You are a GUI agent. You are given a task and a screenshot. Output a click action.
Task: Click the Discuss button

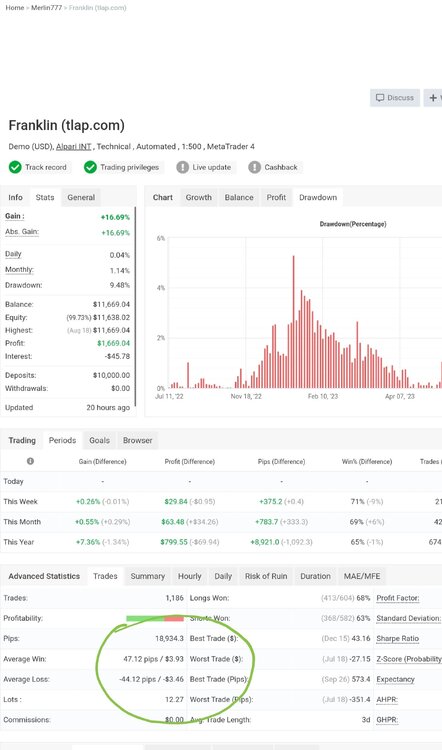click(x=395, y=98)
